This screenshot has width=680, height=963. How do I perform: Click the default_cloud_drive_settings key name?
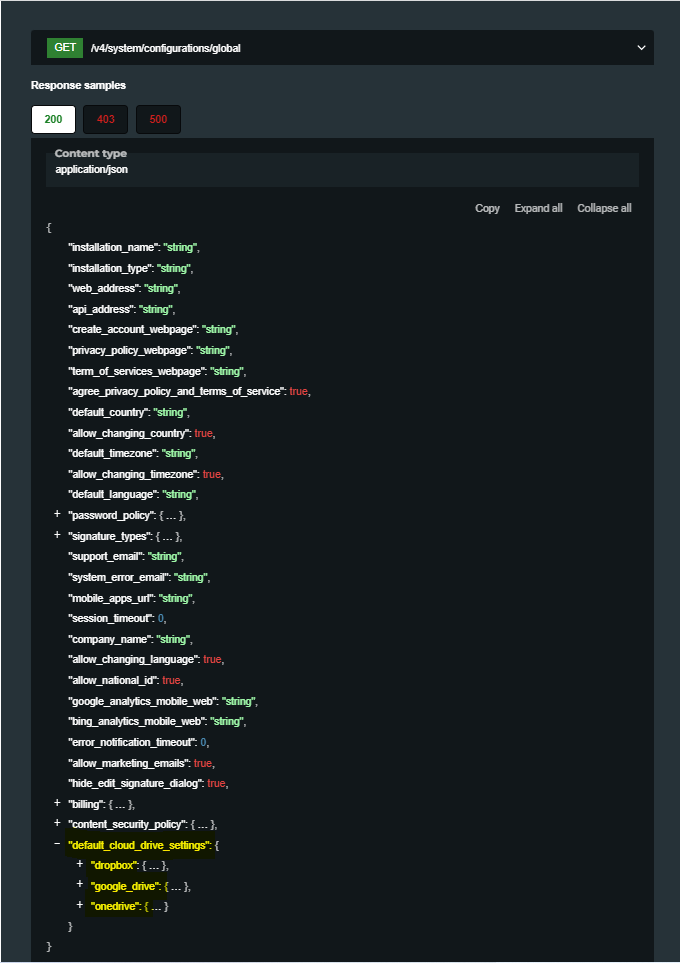coord(139,845)
